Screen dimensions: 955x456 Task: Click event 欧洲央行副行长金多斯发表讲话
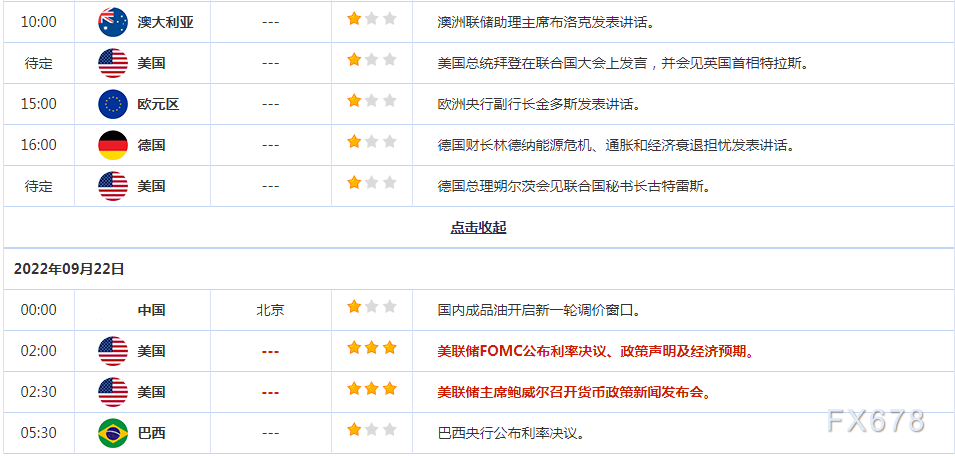click(539, 104)
